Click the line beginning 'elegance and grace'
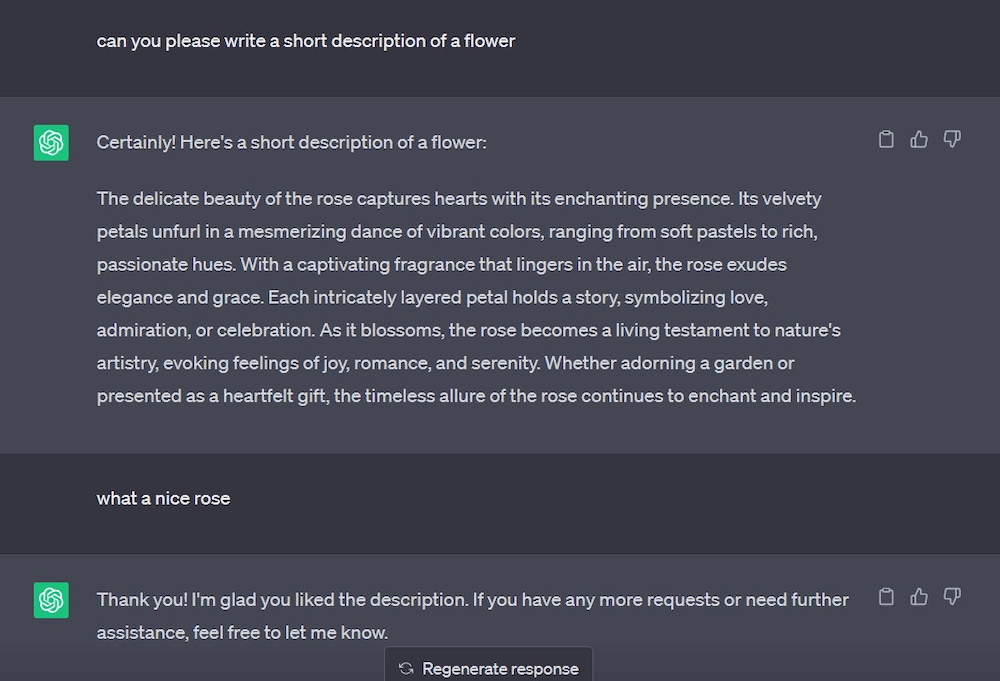 432,297
